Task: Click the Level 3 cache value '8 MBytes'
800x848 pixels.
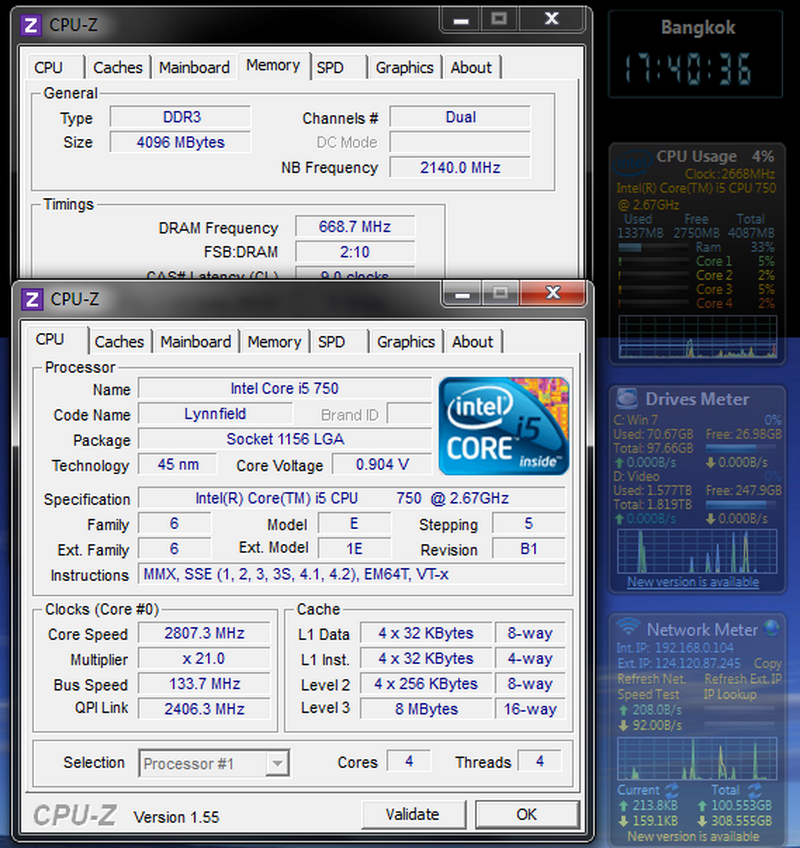Action: coord(426,708)
